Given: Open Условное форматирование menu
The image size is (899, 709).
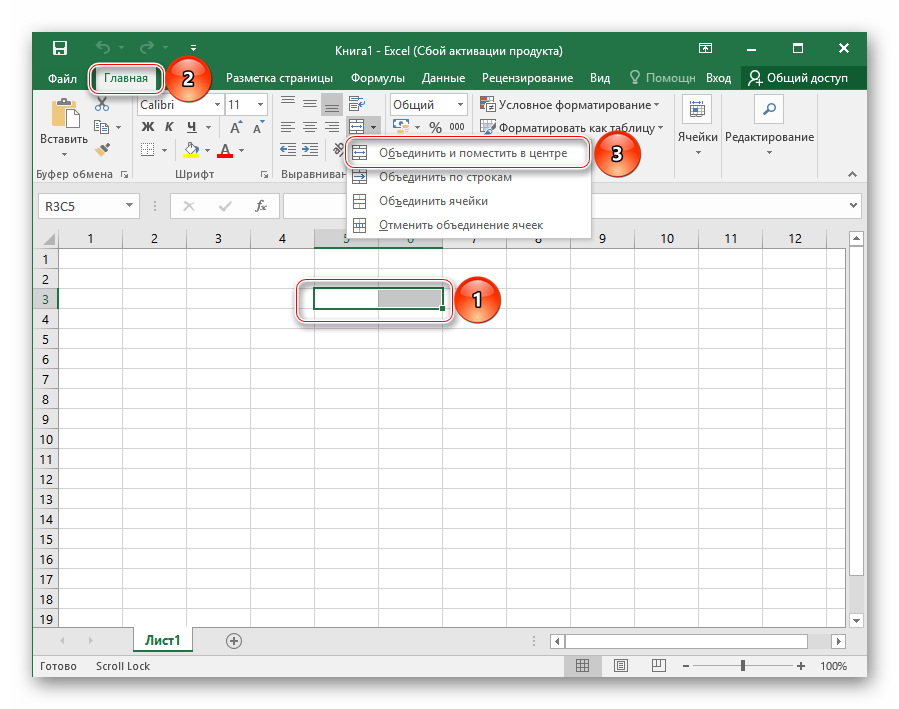Looking at the screenshot, I should pyautogui.click(x=569, y=105).
